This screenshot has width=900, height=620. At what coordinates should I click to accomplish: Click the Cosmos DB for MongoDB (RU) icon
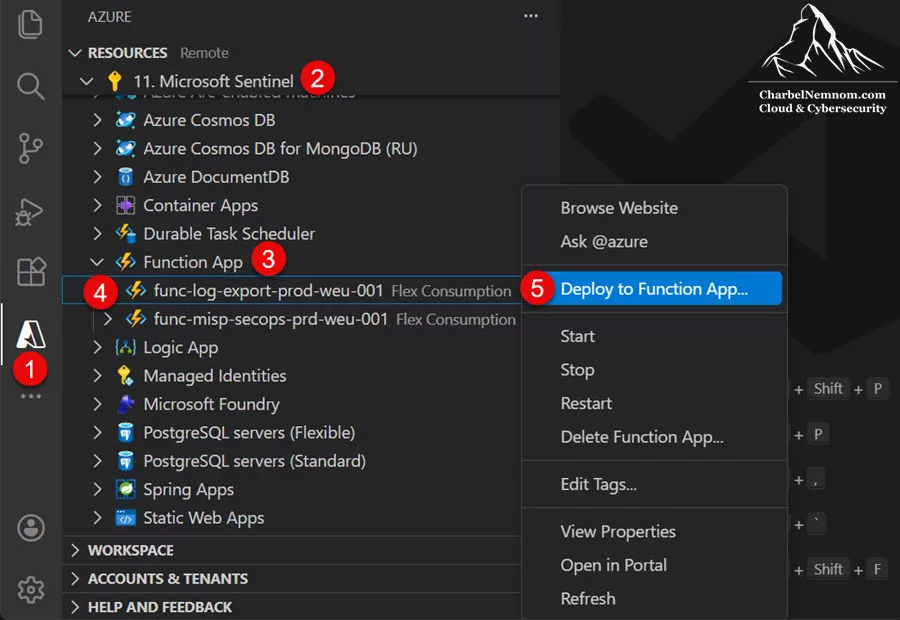tap(126, 149)
